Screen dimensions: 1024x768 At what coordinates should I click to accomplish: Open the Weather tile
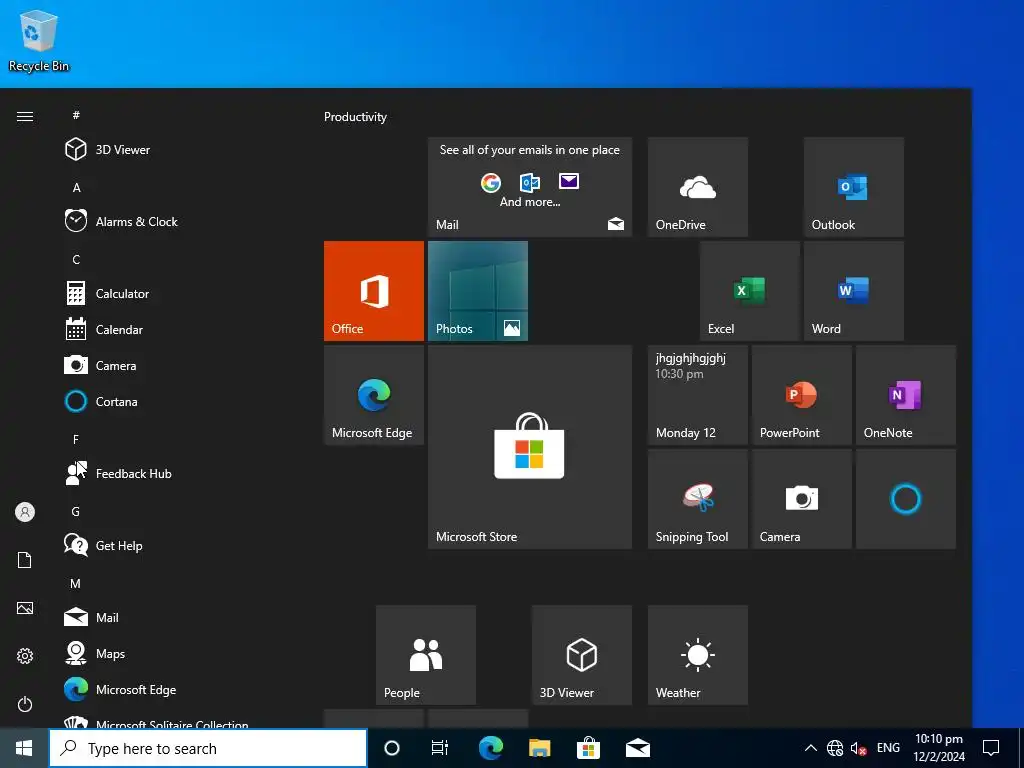[697, 655]
